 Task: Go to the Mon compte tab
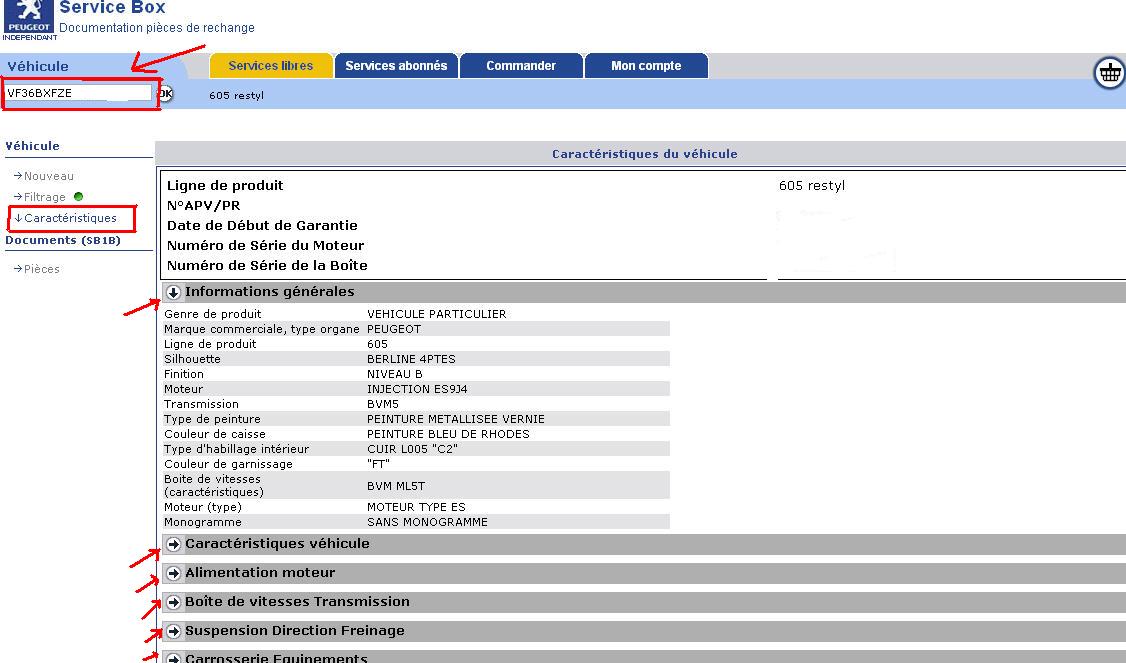646,66
